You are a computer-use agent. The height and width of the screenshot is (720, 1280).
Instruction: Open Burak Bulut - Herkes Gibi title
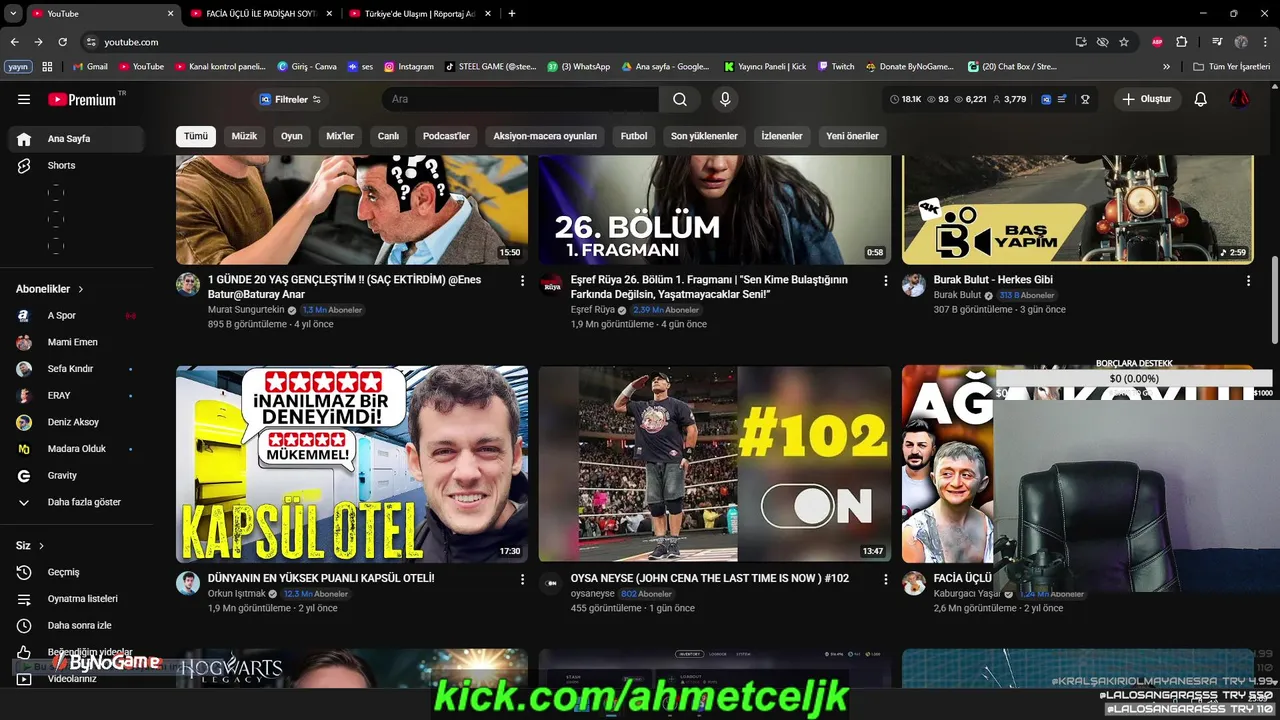tap(993, 280)
